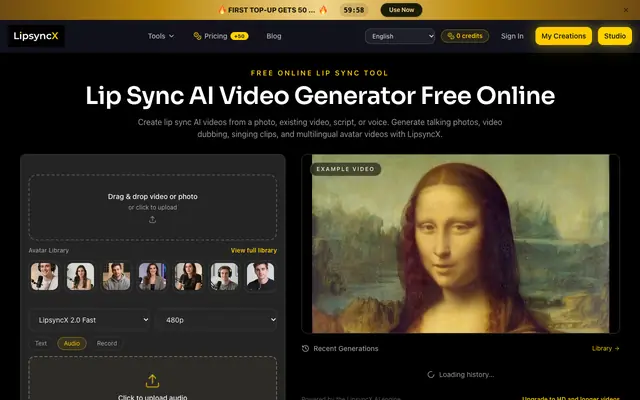The width and height of the screenshot is (640, 400).
Task: Click the Recent Generations heading
Action: coord(346,349)
